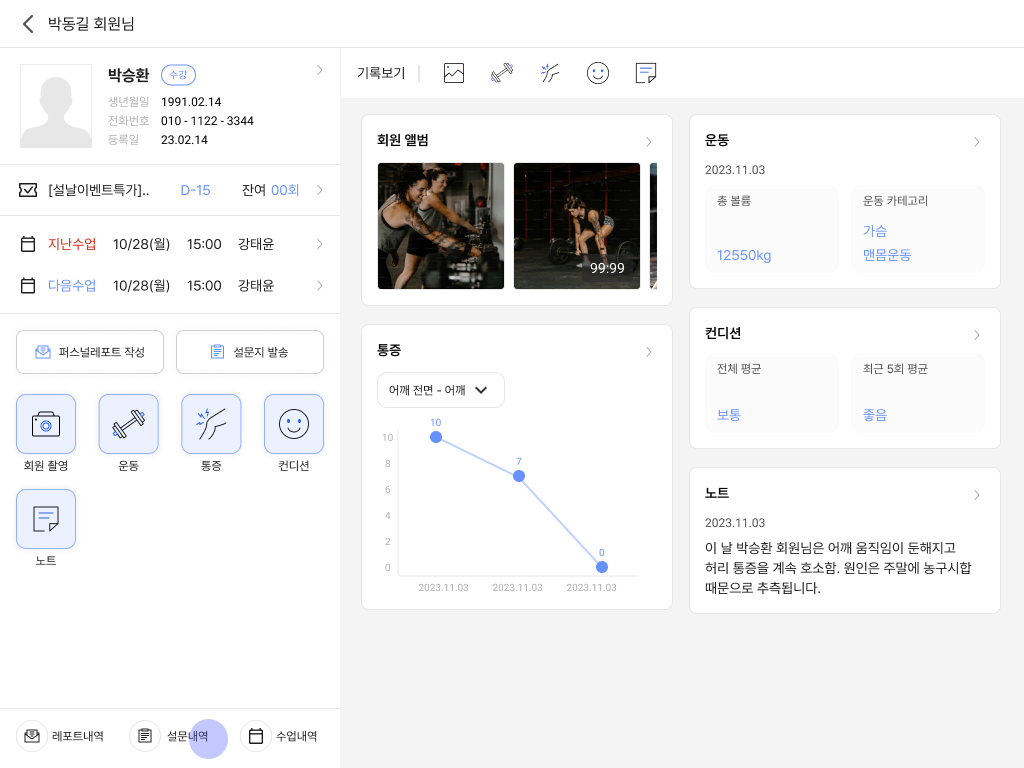1024x768 pixels.
Task: Open the deadlift video thumbnail marked 99:99
Action: [577, 226]
